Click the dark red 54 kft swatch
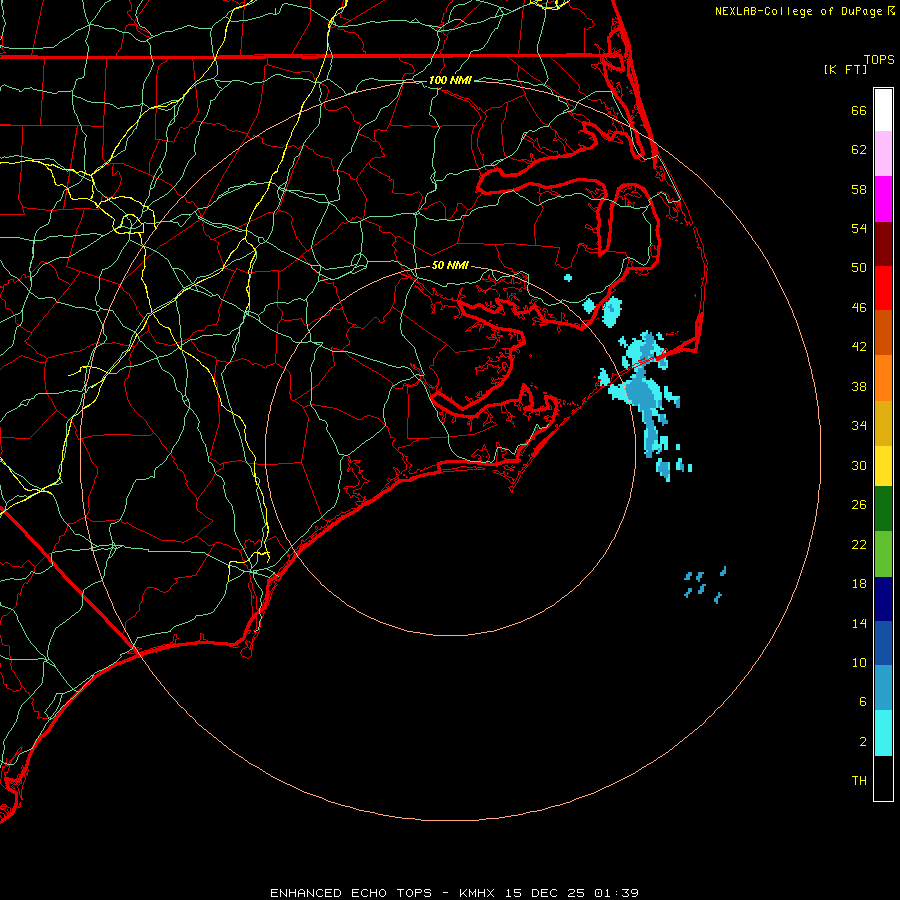Image resolution: width=900 pixels, height=900 pixels. coord(883,243)
